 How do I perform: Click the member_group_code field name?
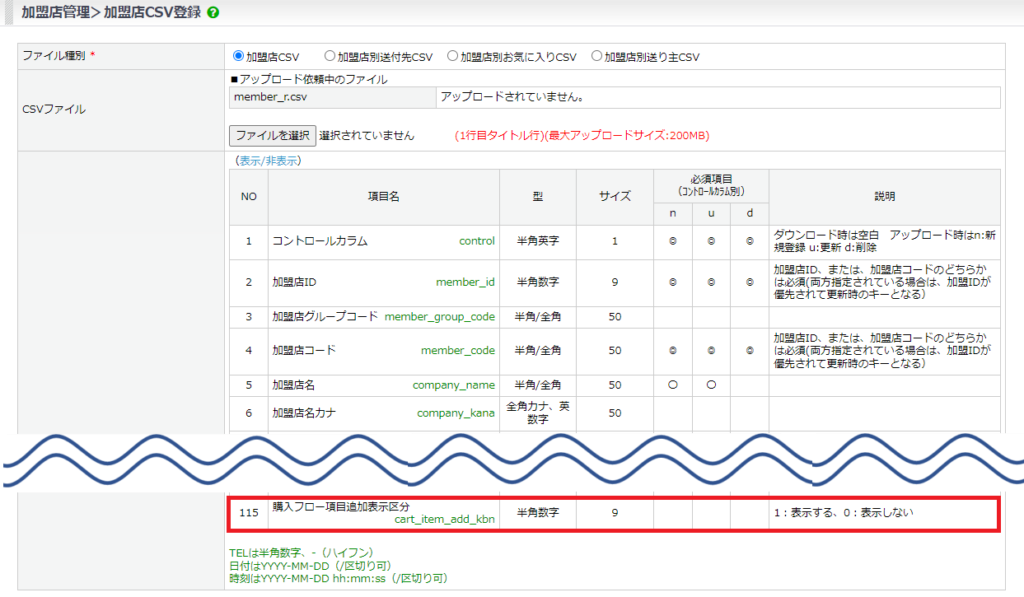(x=439, y=317)
